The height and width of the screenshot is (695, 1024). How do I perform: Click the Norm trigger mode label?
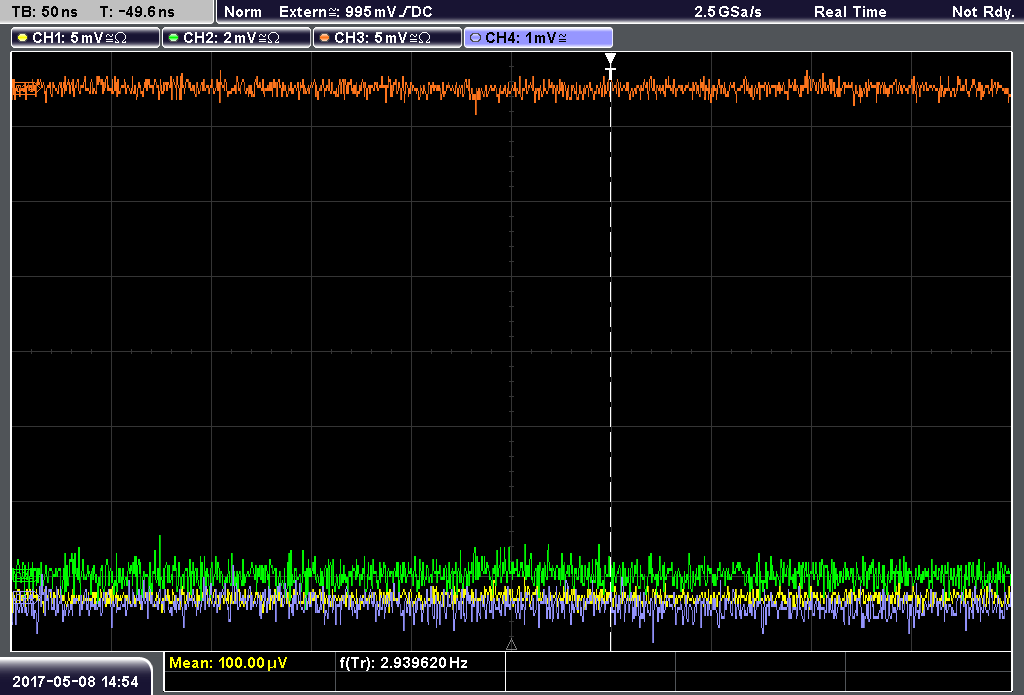(243, 12)
